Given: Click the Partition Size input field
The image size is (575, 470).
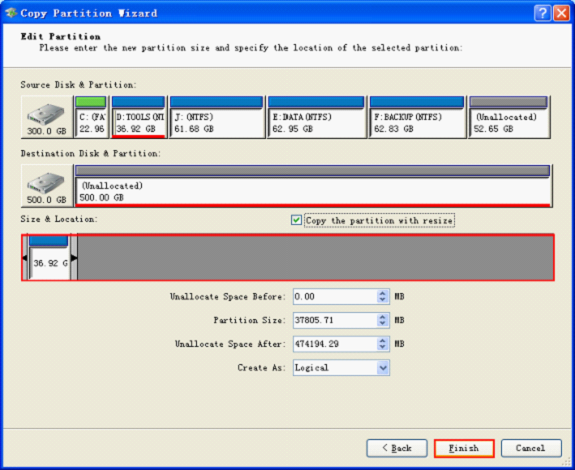Looking at the screenshot, I should tap(335, 320).
